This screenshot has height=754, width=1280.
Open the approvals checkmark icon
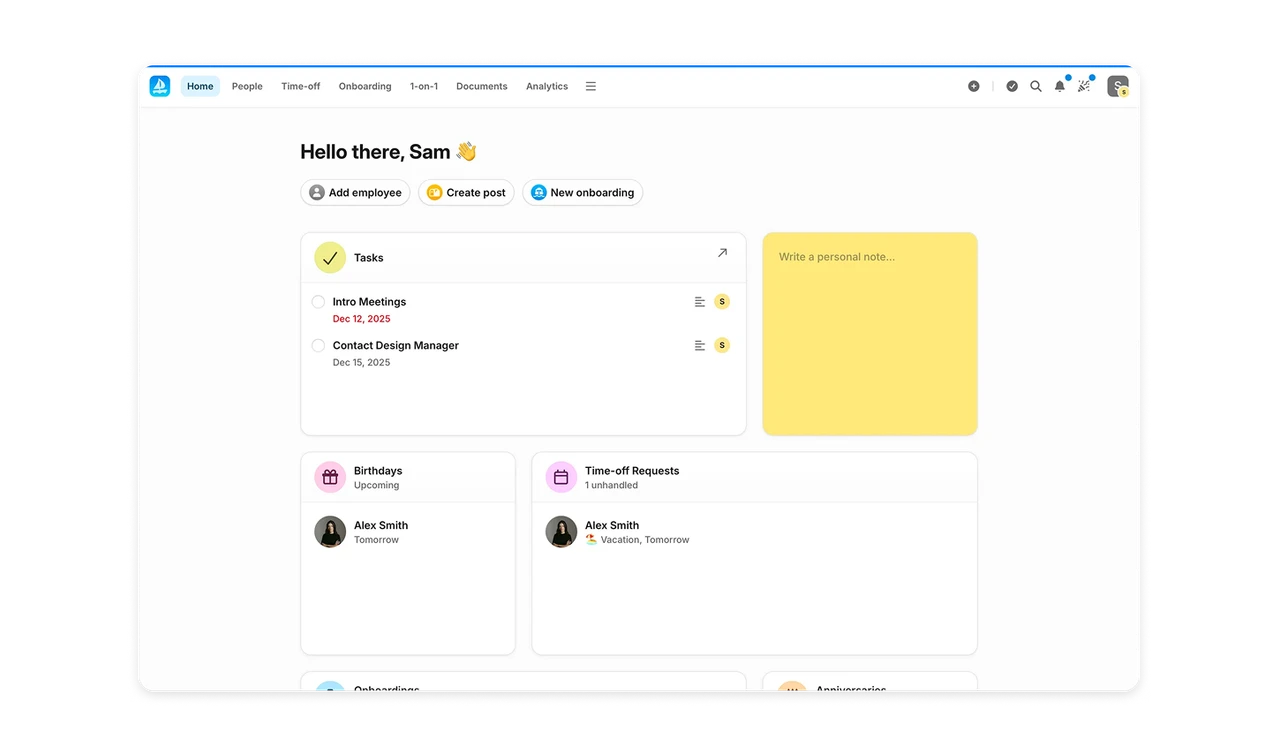tap(1012, 86)
